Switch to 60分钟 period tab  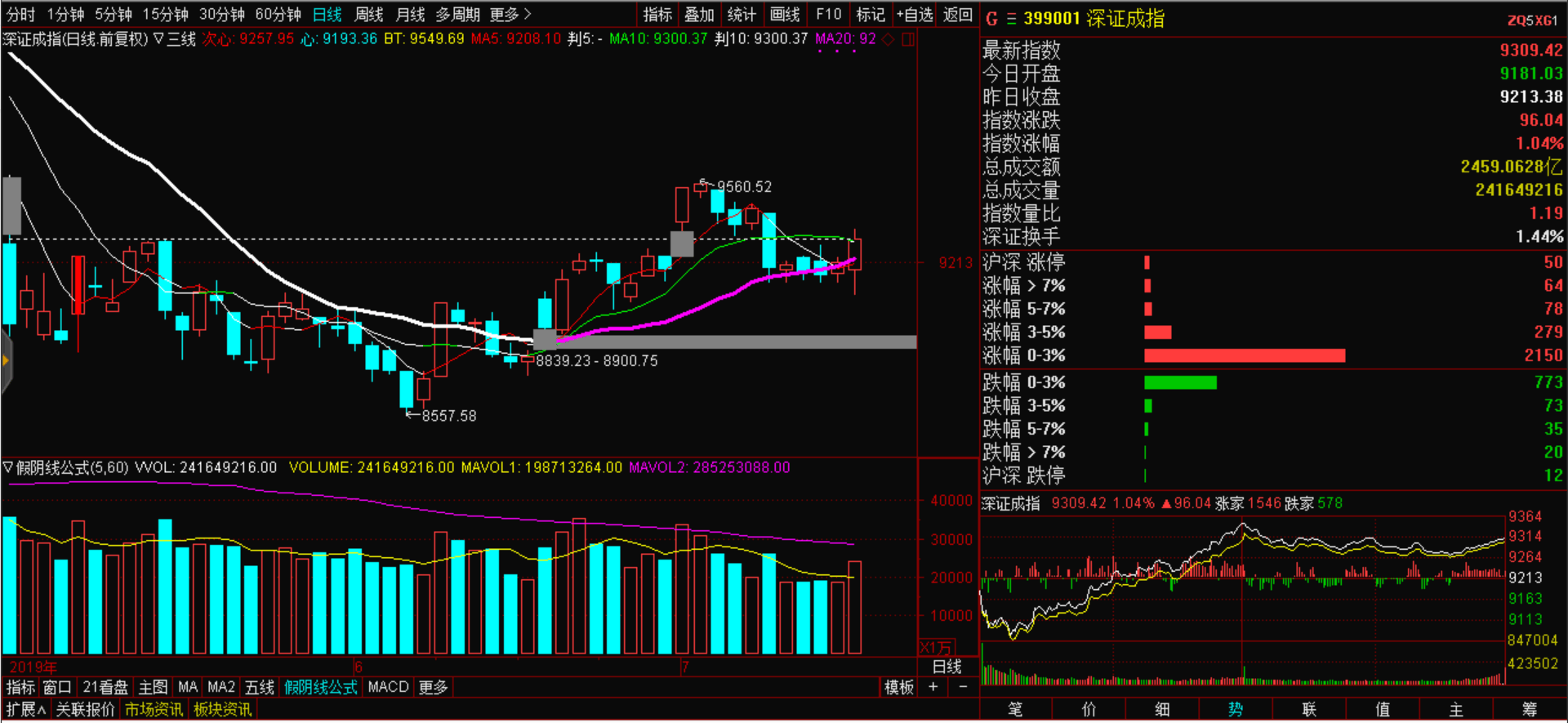point(278,15)
